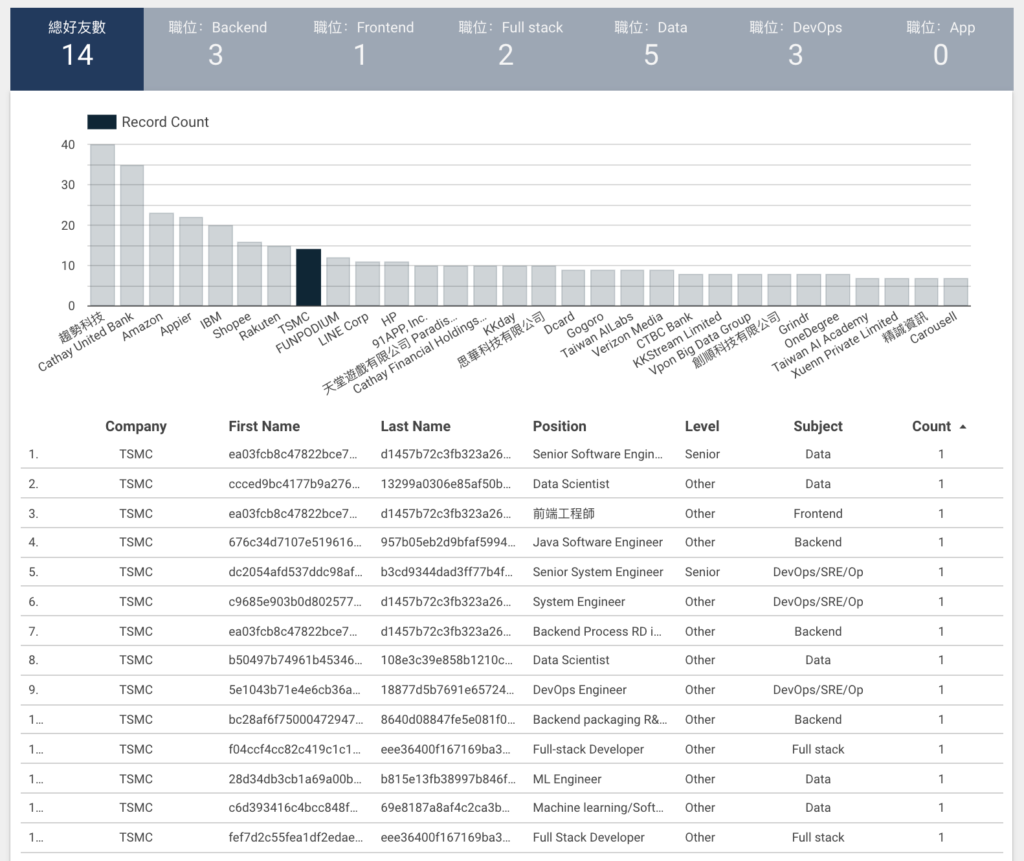
Task: Click the Gogoro axis label
Action: click(x=585, y=325)
